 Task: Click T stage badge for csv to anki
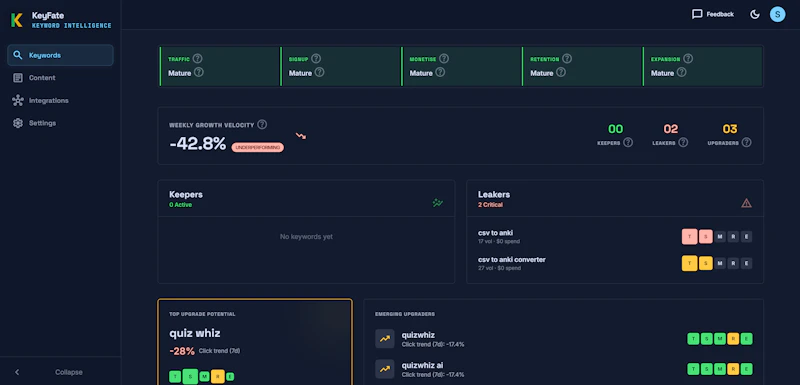click(689, 237)
